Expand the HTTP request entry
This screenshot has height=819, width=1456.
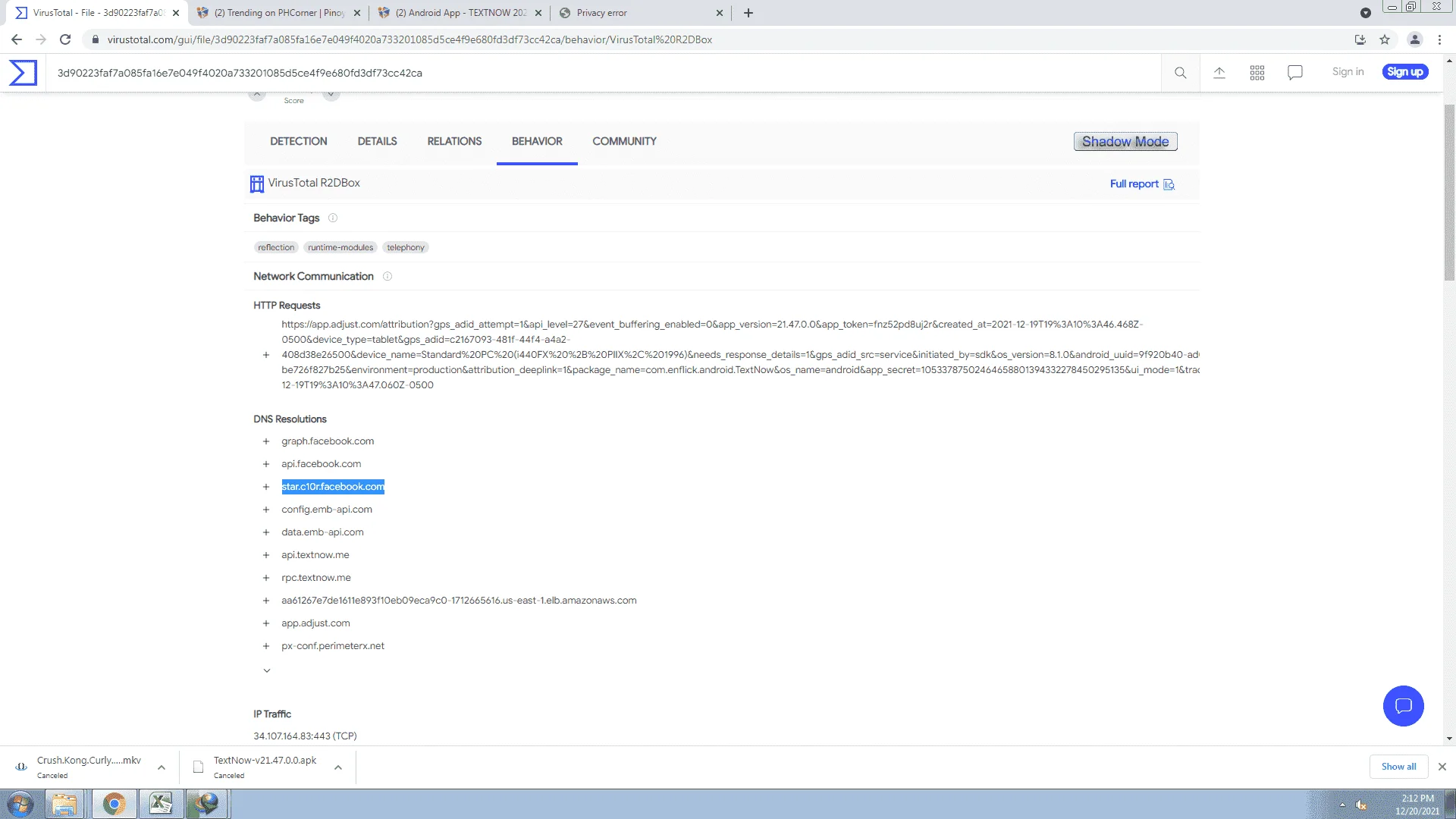tap(266, 355)
